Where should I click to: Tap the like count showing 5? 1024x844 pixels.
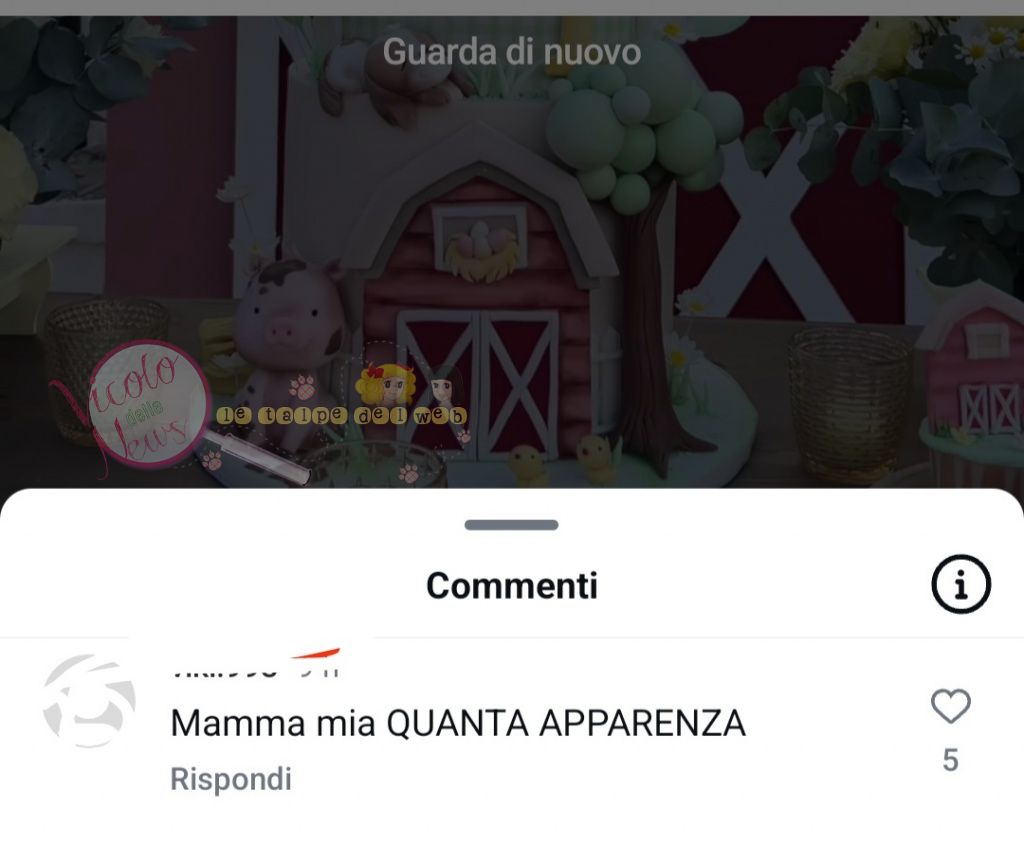coord(950,760)
